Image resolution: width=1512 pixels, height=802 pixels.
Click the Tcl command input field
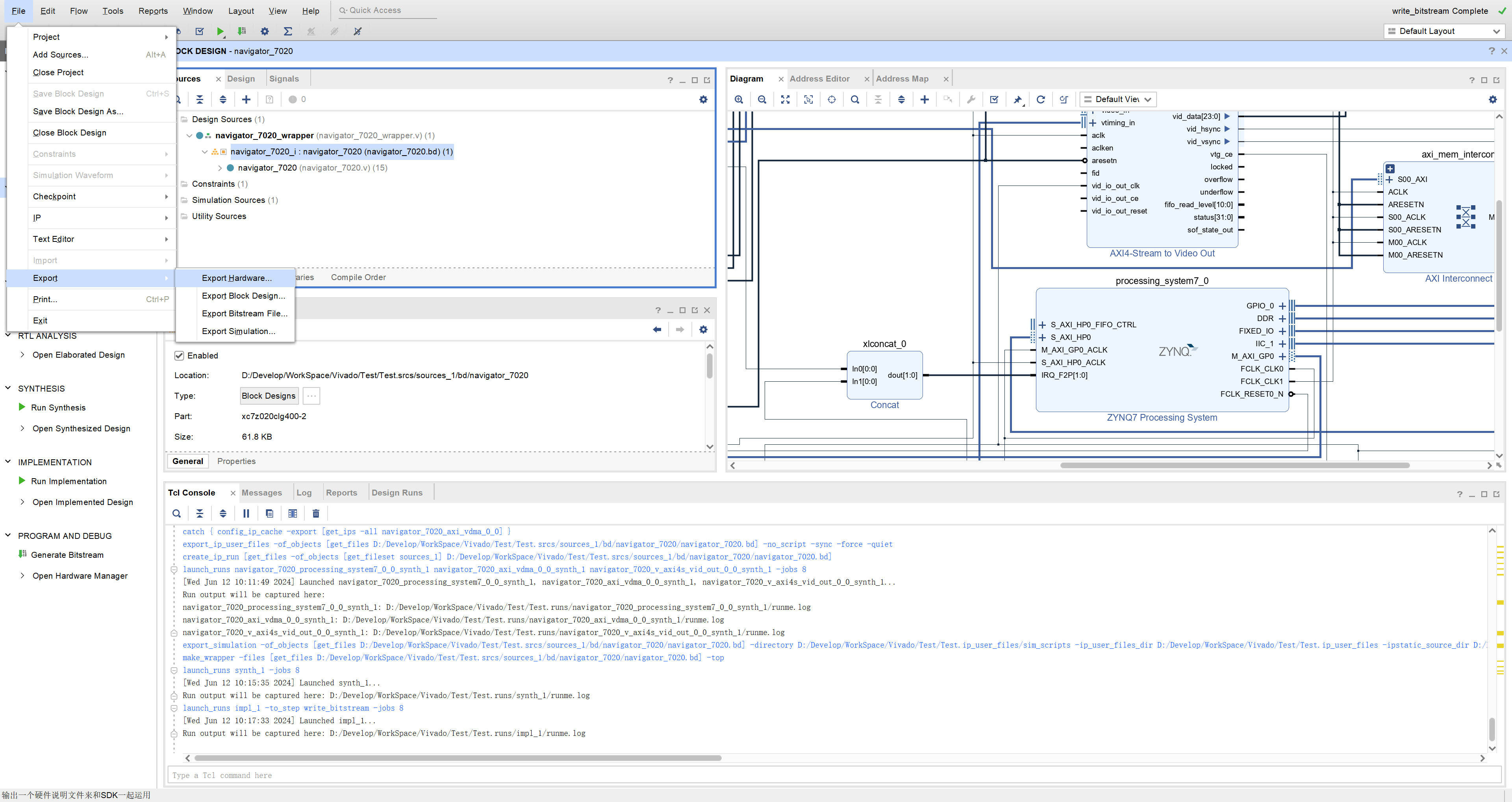pyautogui.click(x=834, y=775)
